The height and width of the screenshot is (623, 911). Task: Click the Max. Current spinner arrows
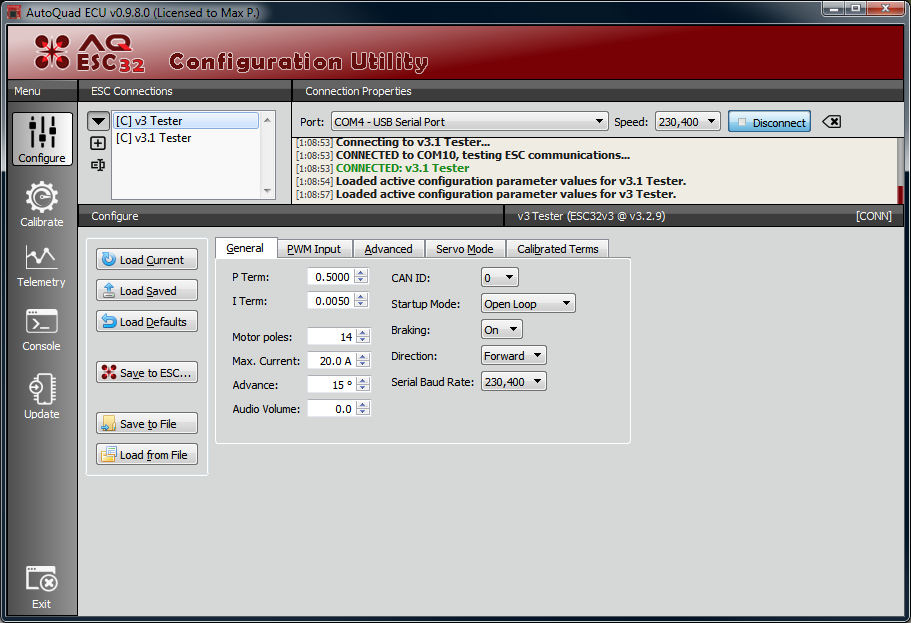click(363, 360)
